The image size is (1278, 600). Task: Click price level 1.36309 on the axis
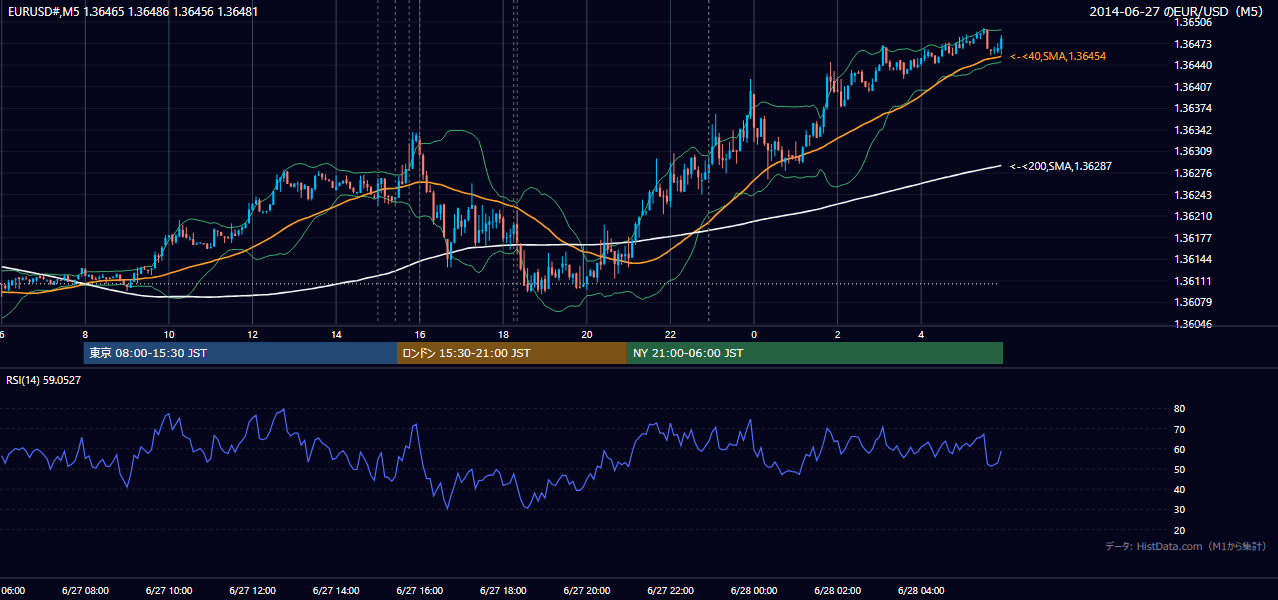1193,151
